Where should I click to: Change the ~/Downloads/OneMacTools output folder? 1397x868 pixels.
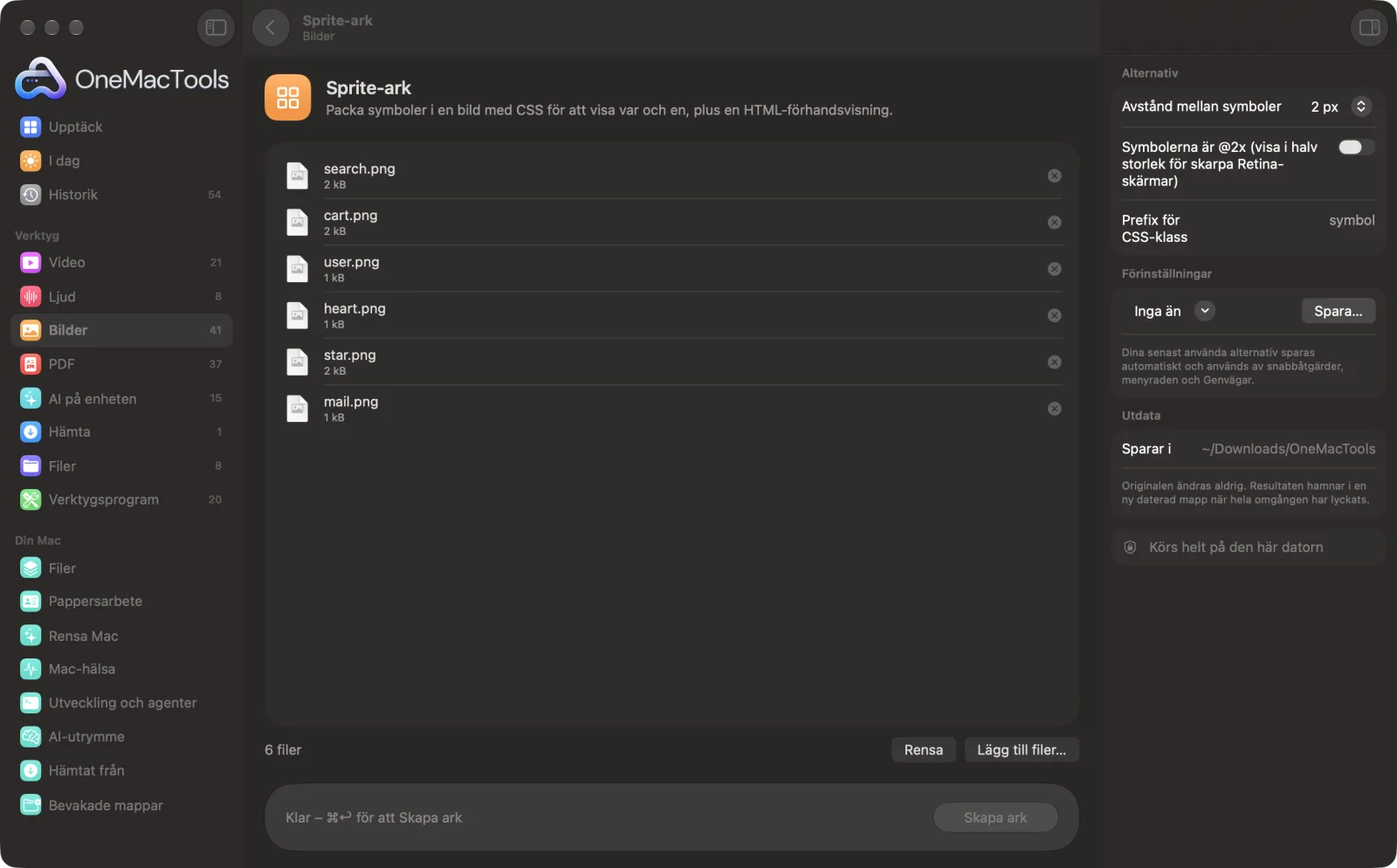point(1288,449)
